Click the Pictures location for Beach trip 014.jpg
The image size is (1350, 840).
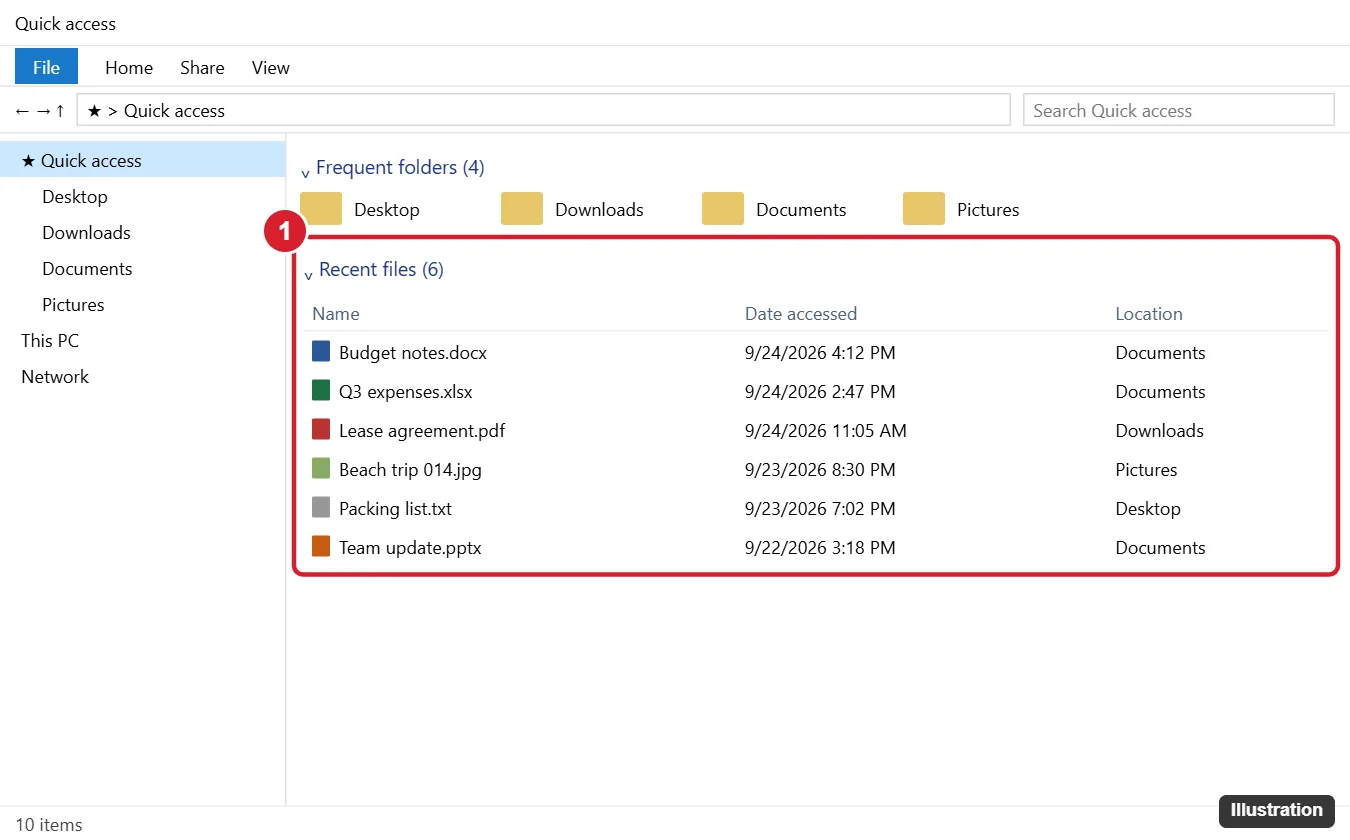(x=1146, y=469)
